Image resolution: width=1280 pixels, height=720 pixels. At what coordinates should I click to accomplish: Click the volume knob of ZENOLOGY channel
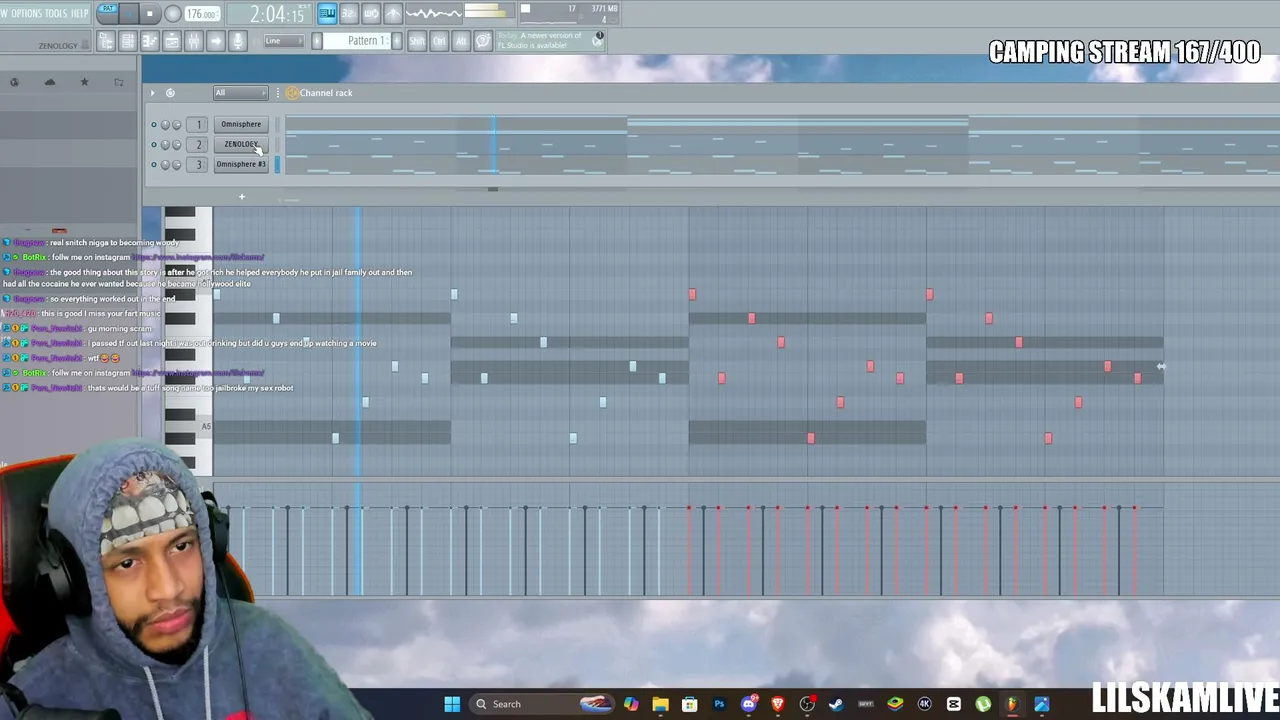click(x=176, y=145)
